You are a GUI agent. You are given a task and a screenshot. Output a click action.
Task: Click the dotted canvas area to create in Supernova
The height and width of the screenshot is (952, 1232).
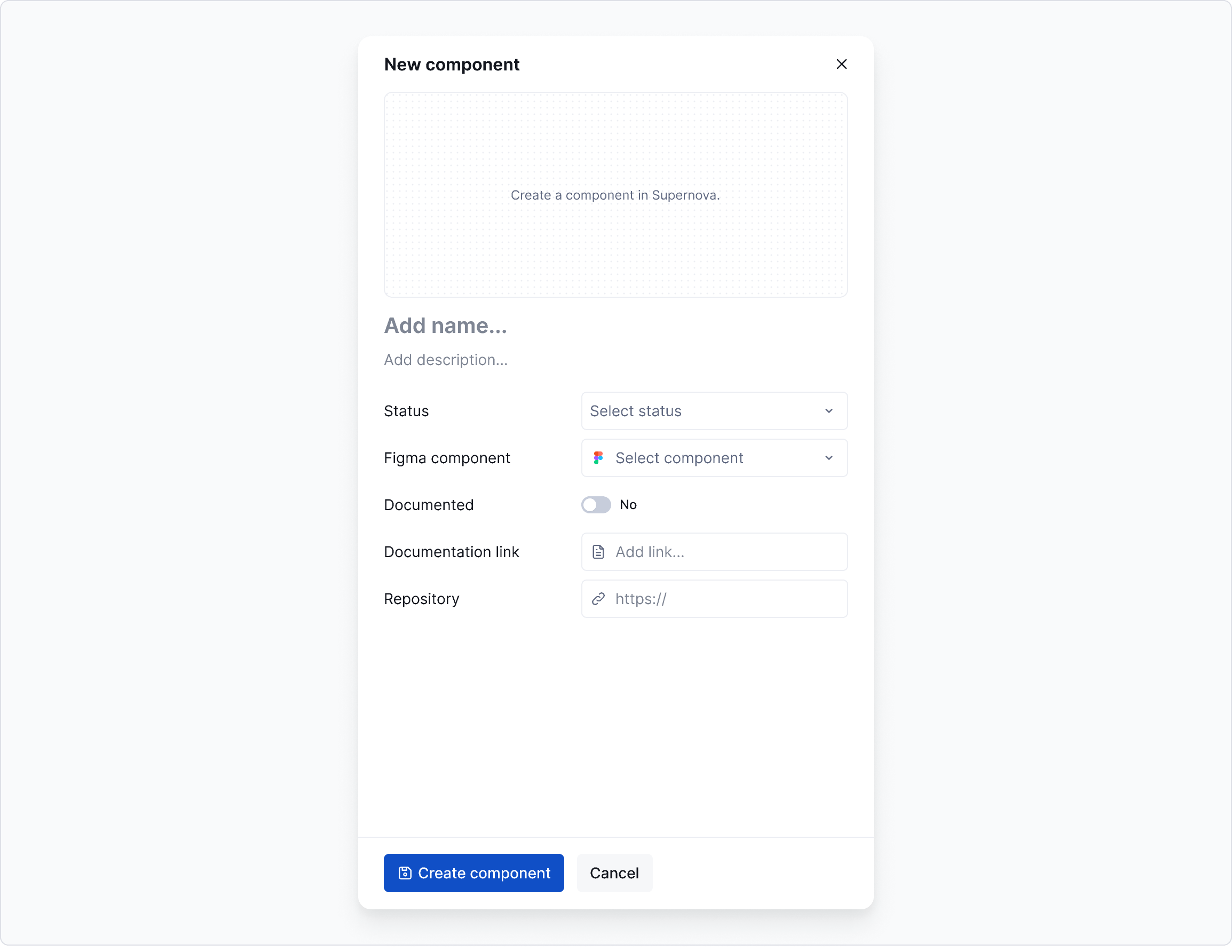tap(615, 195)
